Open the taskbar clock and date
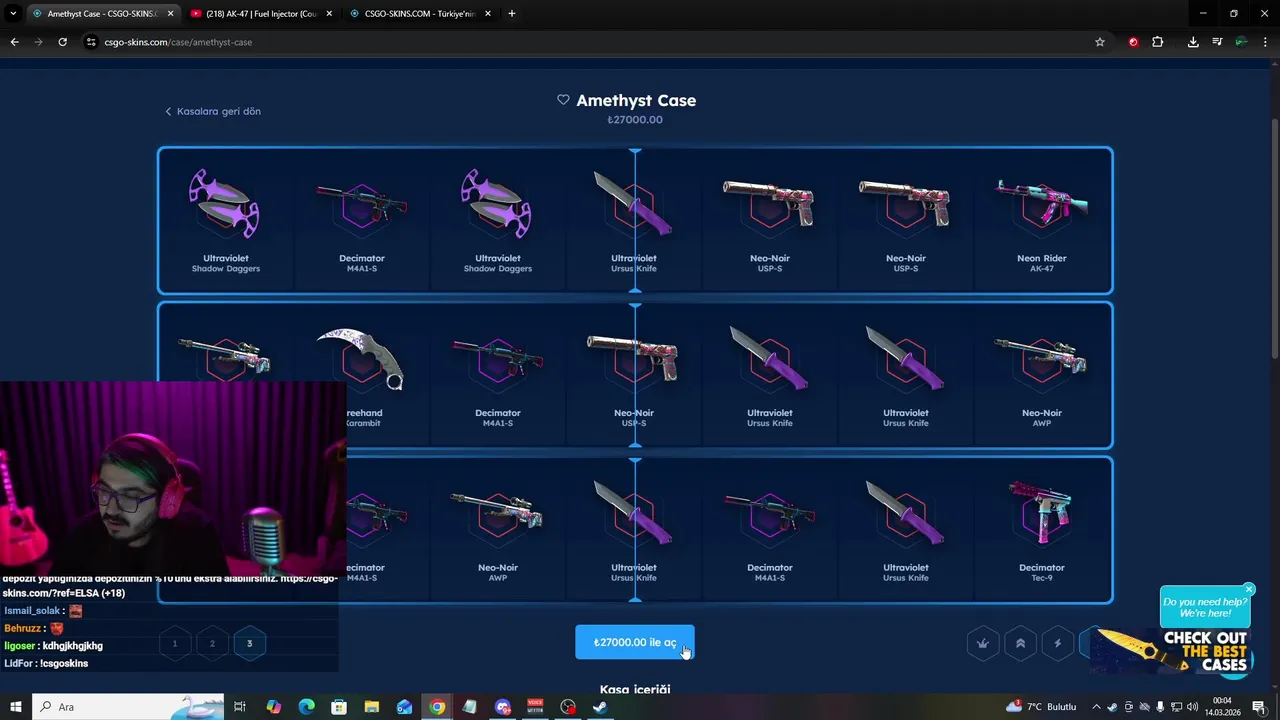Screen dimensions: 1280x720 pos(1222,707)
